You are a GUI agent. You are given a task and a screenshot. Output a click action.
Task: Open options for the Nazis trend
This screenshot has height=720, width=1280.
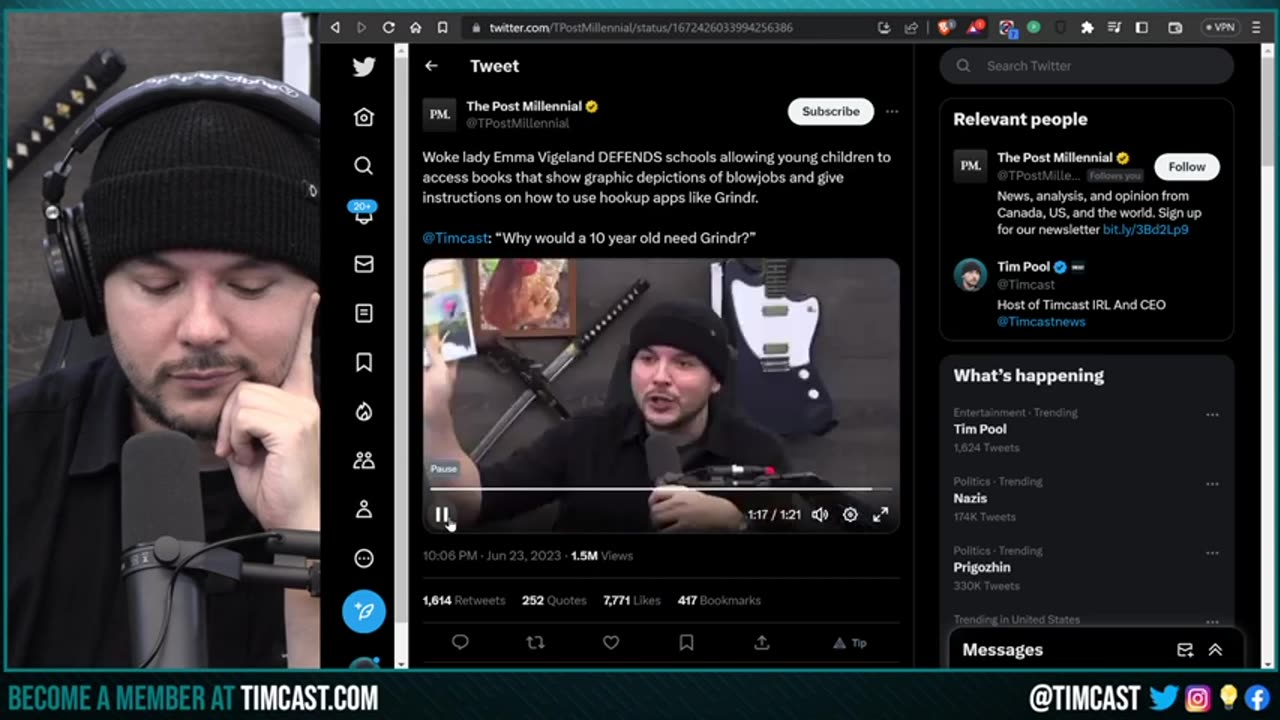1212,483
